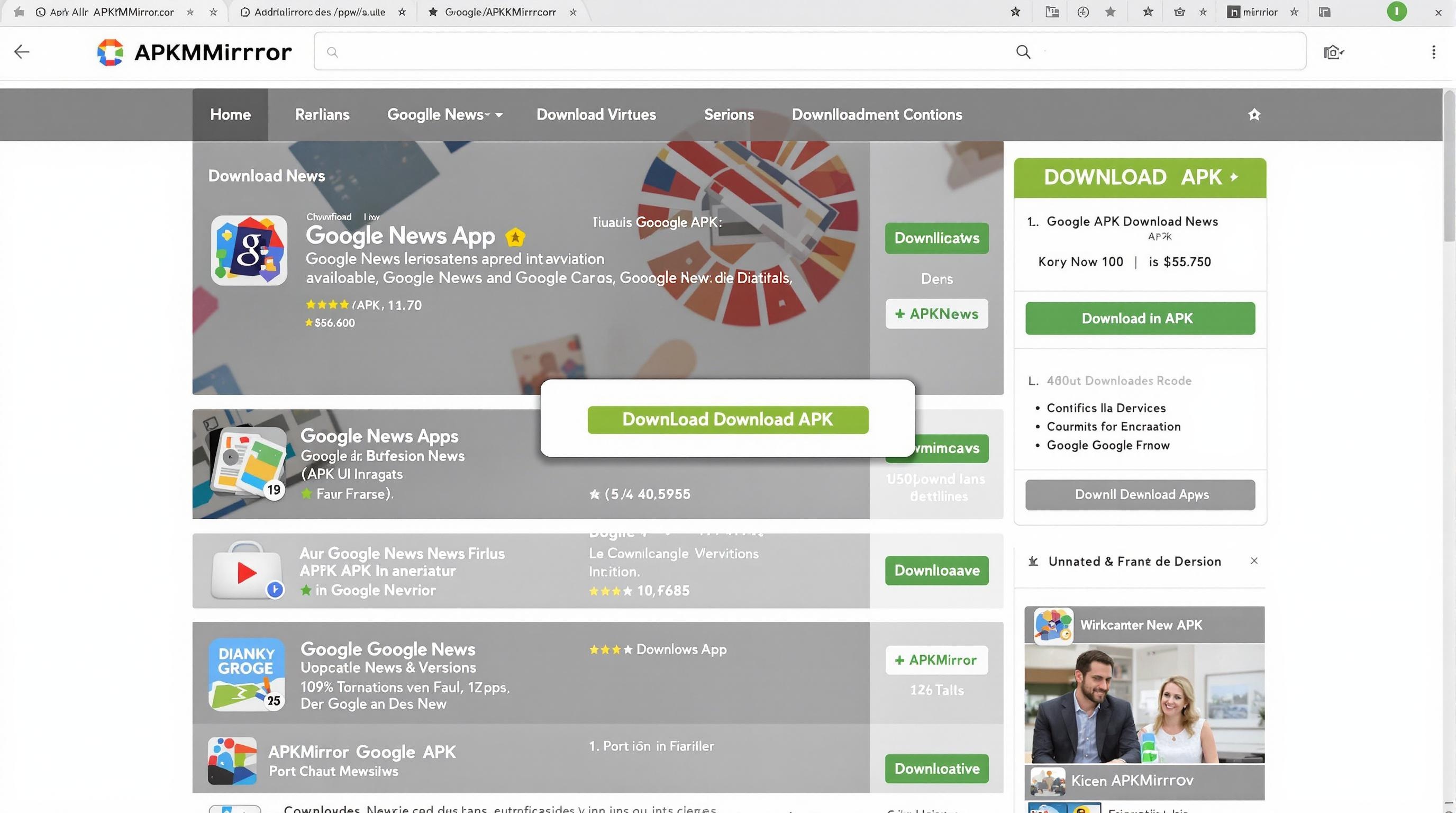Click the Courmits for Encraation bullet
This screenshot has width=1456, height=813.
point(1114,427)
